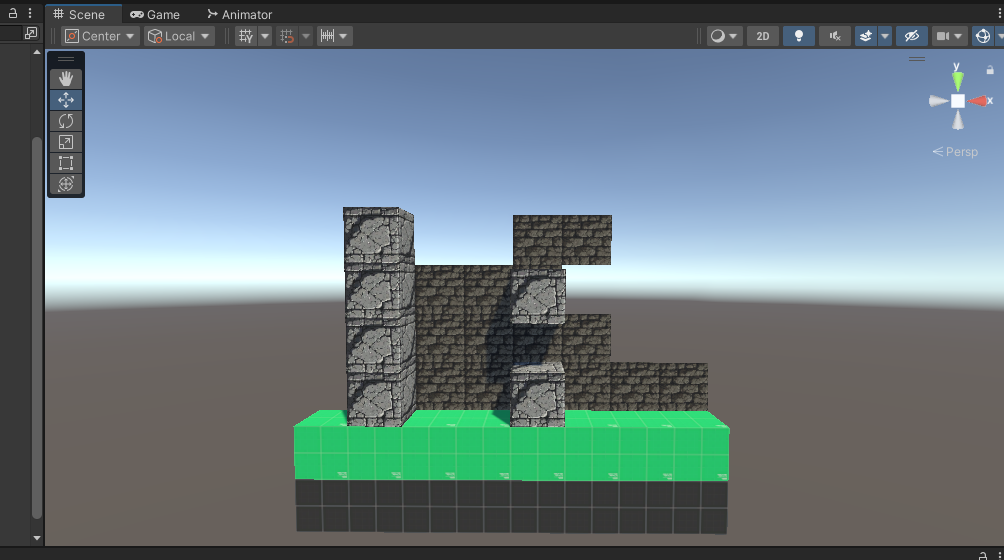
Task: Click the gray left cone of orientation gizmo
Action: click(x=938, y=101)
